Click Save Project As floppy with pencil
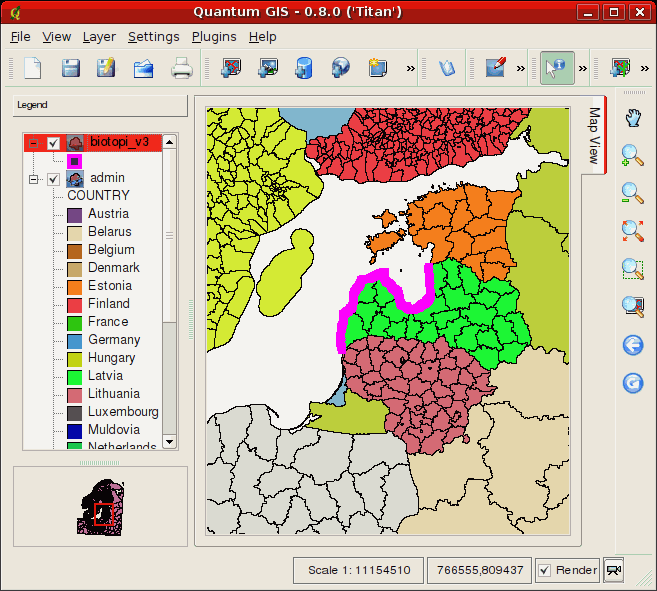Screen dimensions: 657x591 (106, 67)
